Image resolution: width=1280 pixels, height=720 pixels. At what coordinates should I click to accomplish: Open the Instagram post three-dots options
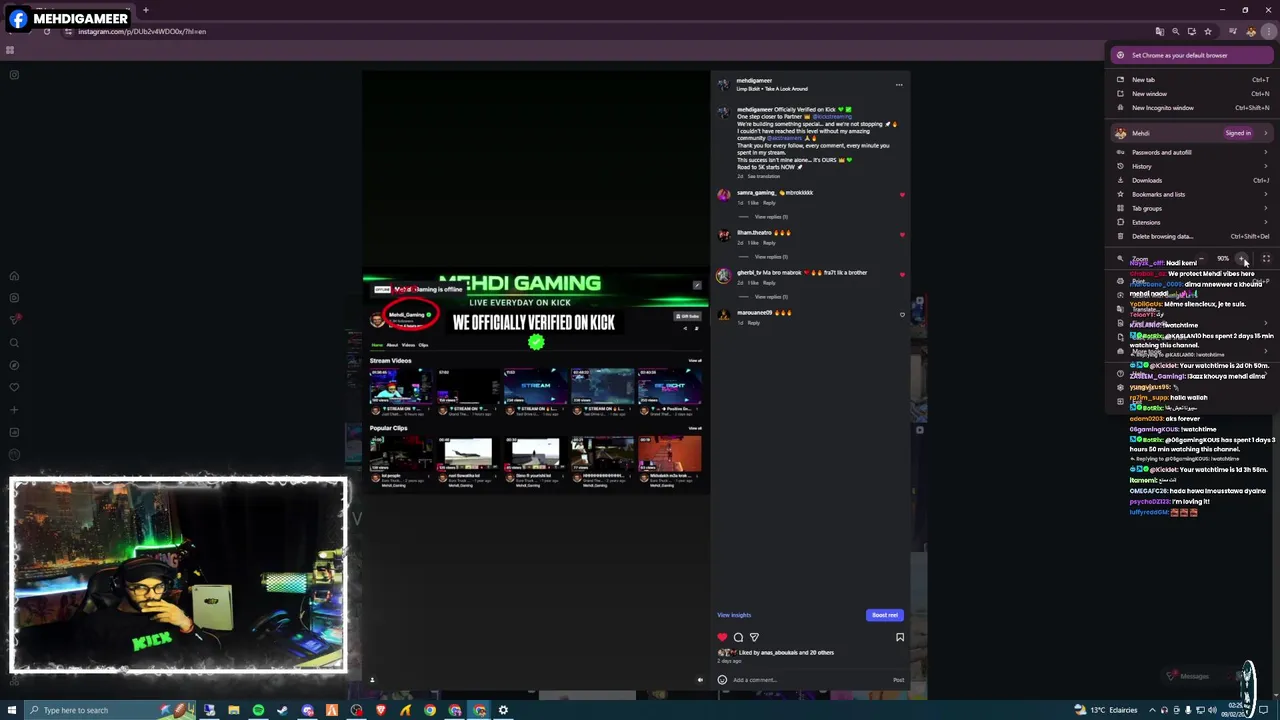[x=899, y=85]
